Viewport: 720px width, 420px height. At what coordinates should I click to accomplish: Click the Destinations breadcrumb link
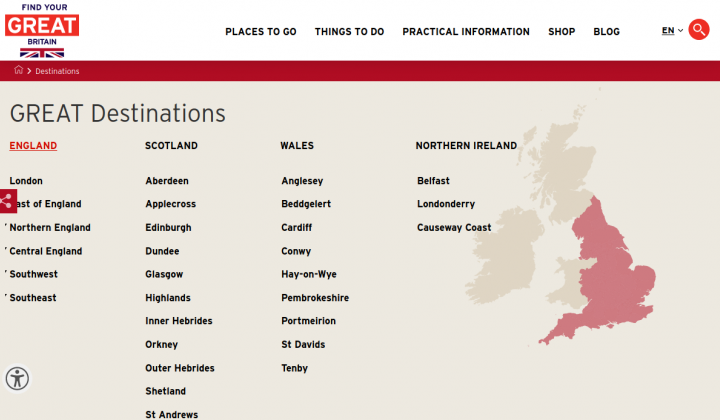pos(57,71)
